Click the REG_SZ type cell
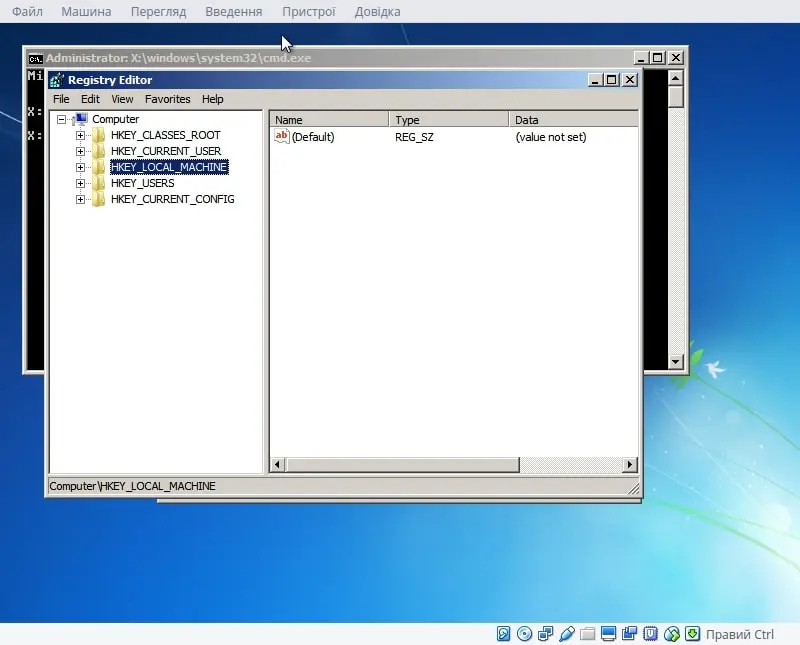Viewport: 800px width, 645px height. [414, 137]
